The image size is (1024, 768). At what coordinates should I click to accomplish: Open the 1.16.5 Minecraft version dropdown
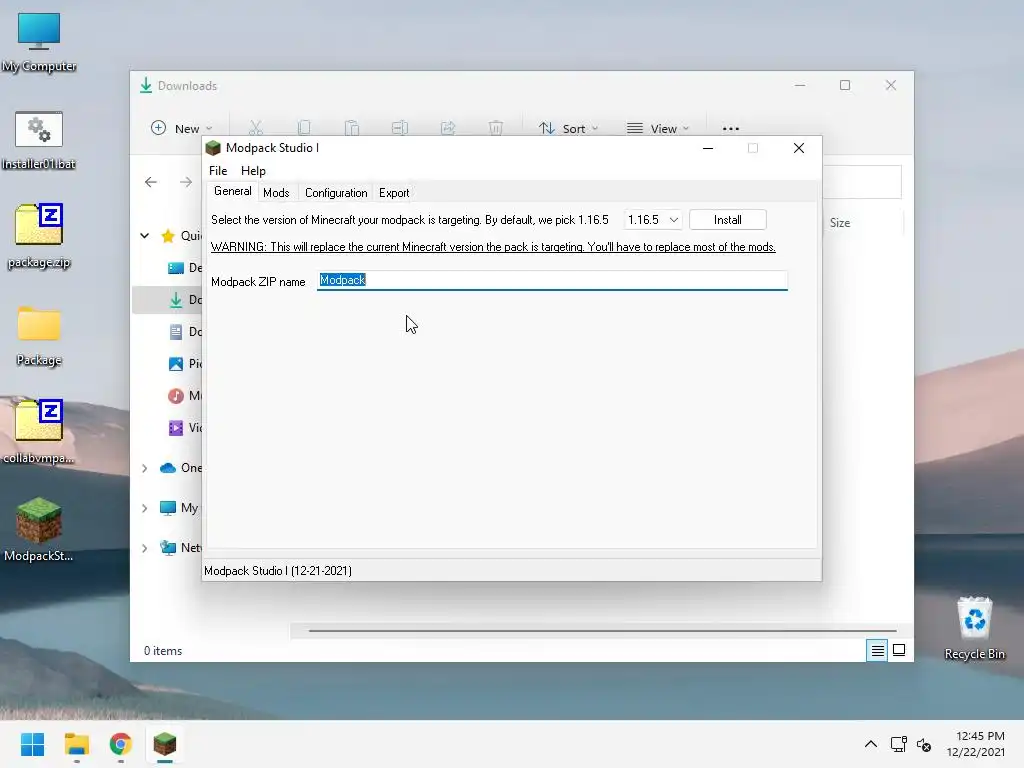(653, 220)
